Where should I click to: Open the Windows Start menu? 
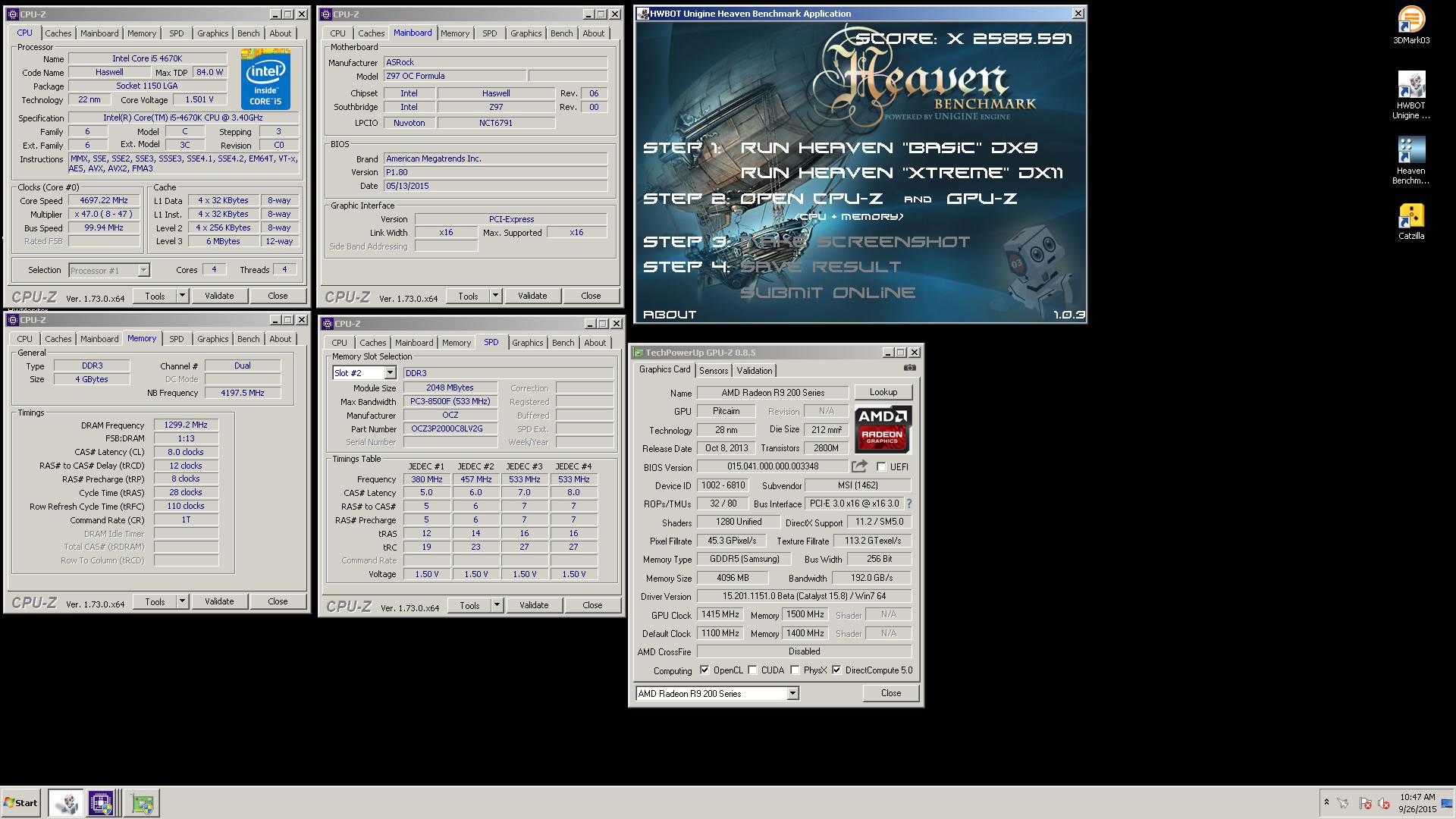(21, 803)
